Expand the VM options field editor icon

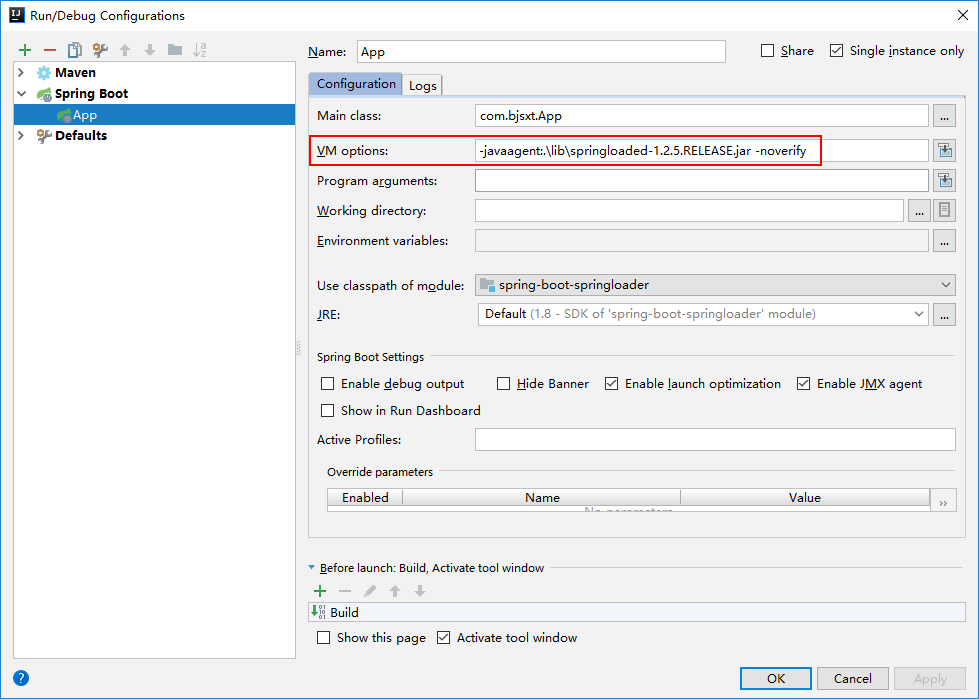pyautogui.click(x=943, y=151)
